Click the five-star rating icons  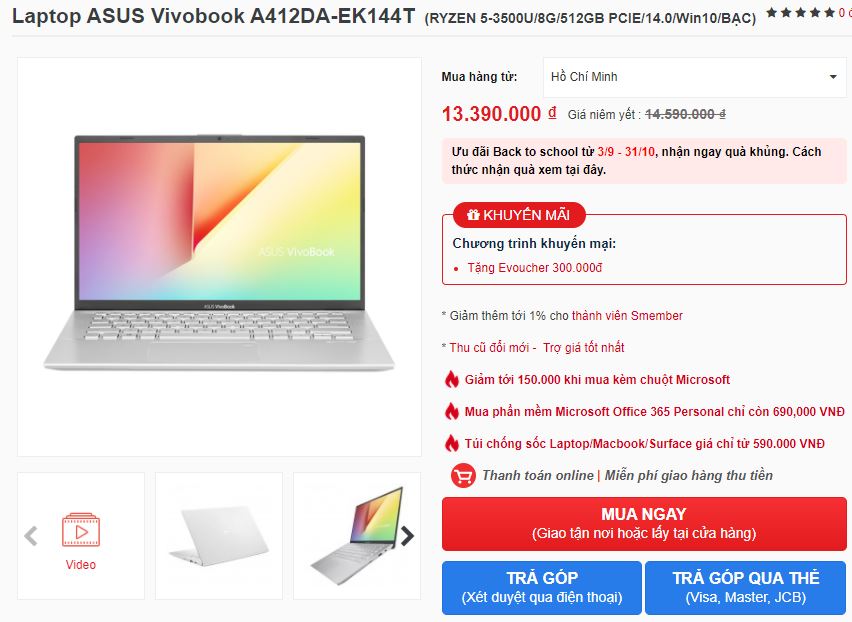pyautogui.click(x=800, y=12)
